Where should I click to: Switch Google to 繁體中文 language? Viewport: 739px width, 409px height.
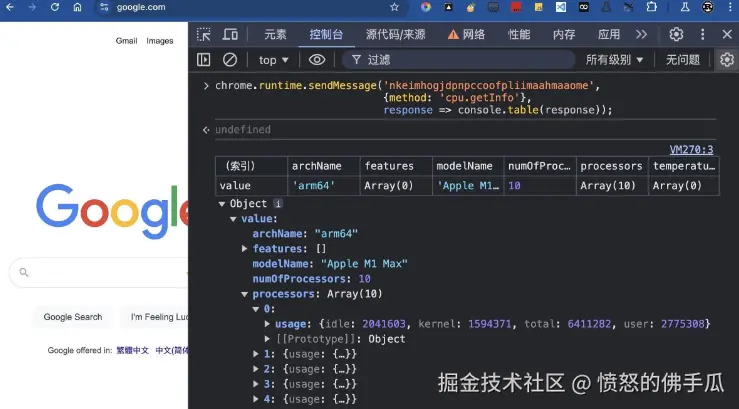pos(132,350)
